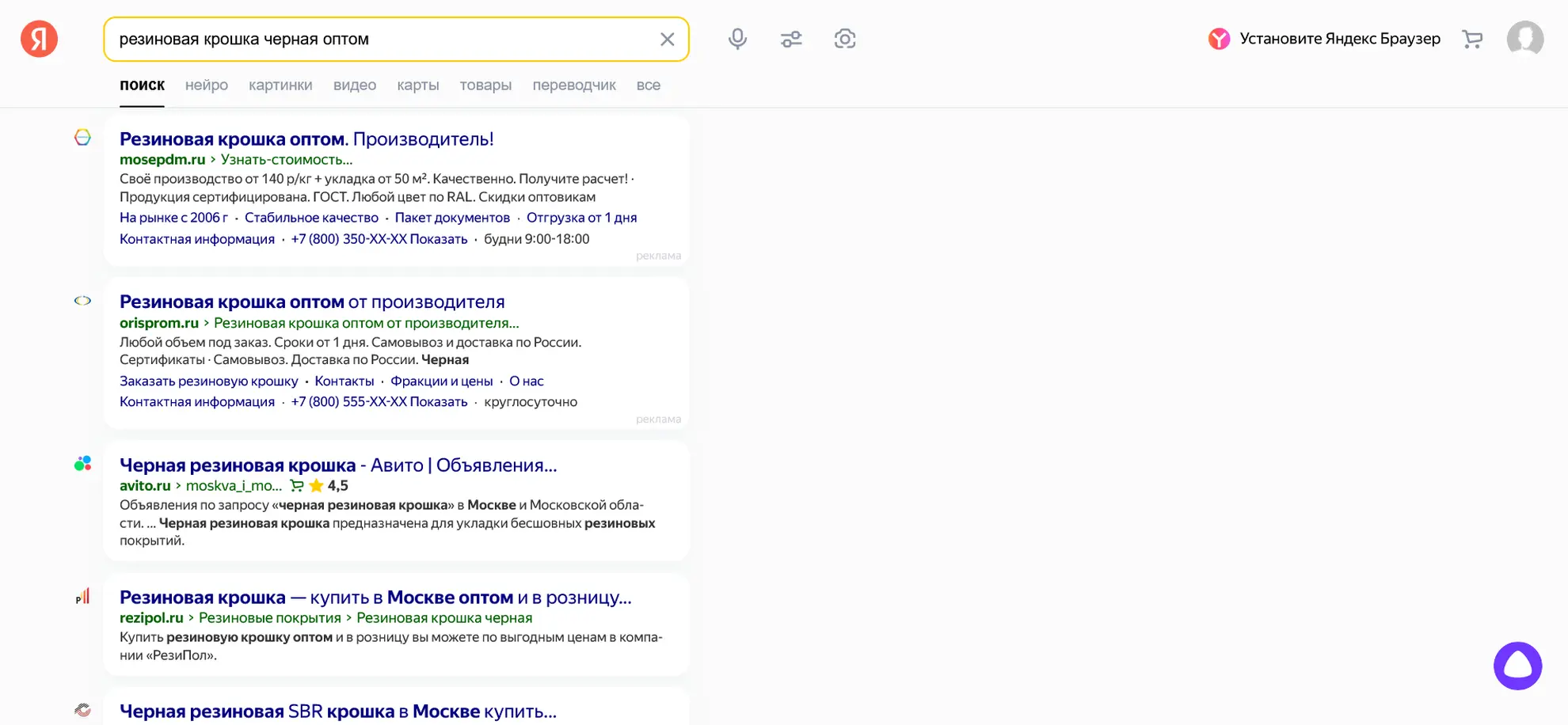This screenshot has height=725, width=1568.
Task: Activate voice search microphone icon
Action: pos(737,39)
